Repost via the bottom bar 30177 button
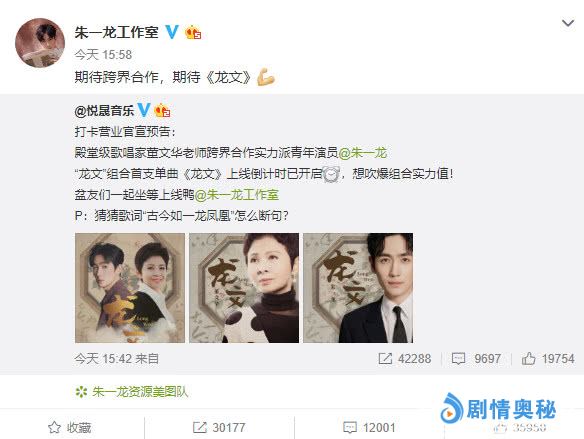The width and height of the screenshot is (584, 439). (219, 427)
